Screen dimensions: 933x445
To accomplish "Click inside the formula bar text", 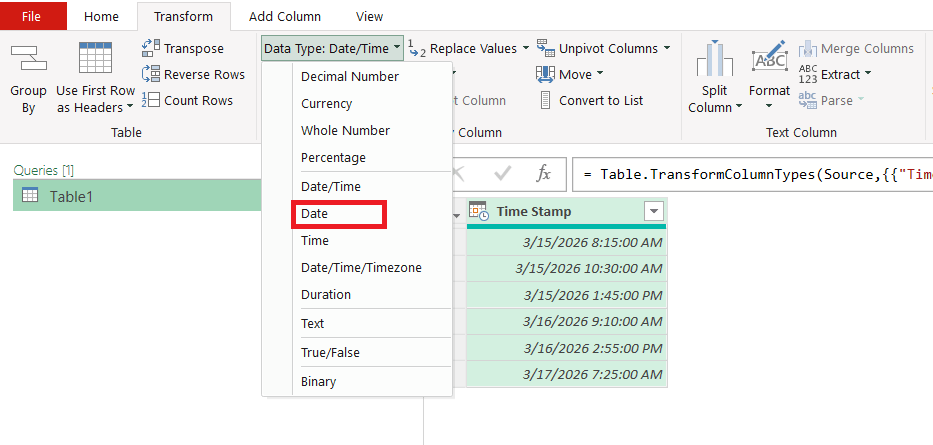I will pos(760,174).
